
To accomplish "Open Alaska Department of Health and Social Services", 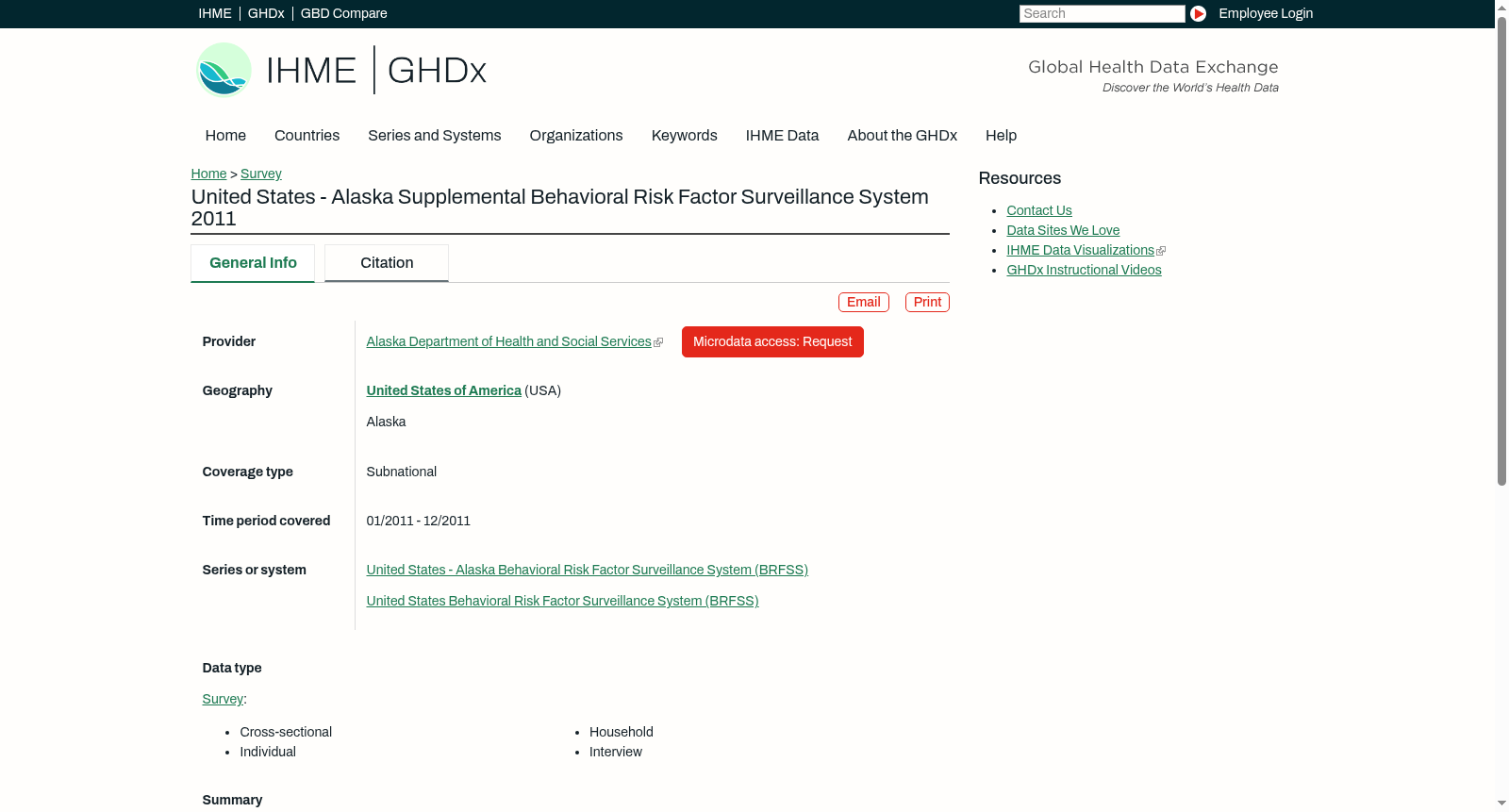I will tap(509, 341).
